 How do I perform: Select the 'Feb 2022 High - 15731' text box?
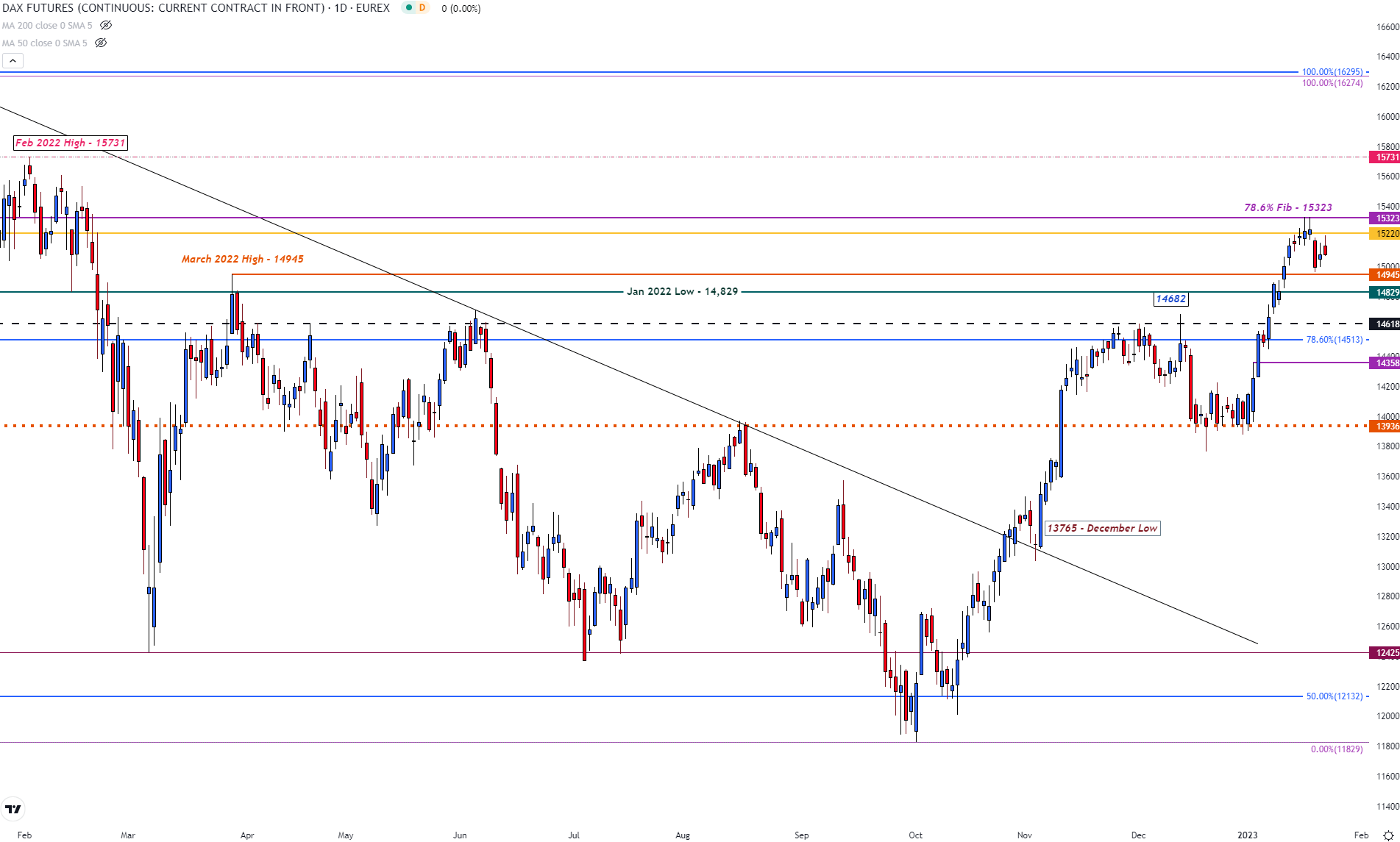coord(71,143)
